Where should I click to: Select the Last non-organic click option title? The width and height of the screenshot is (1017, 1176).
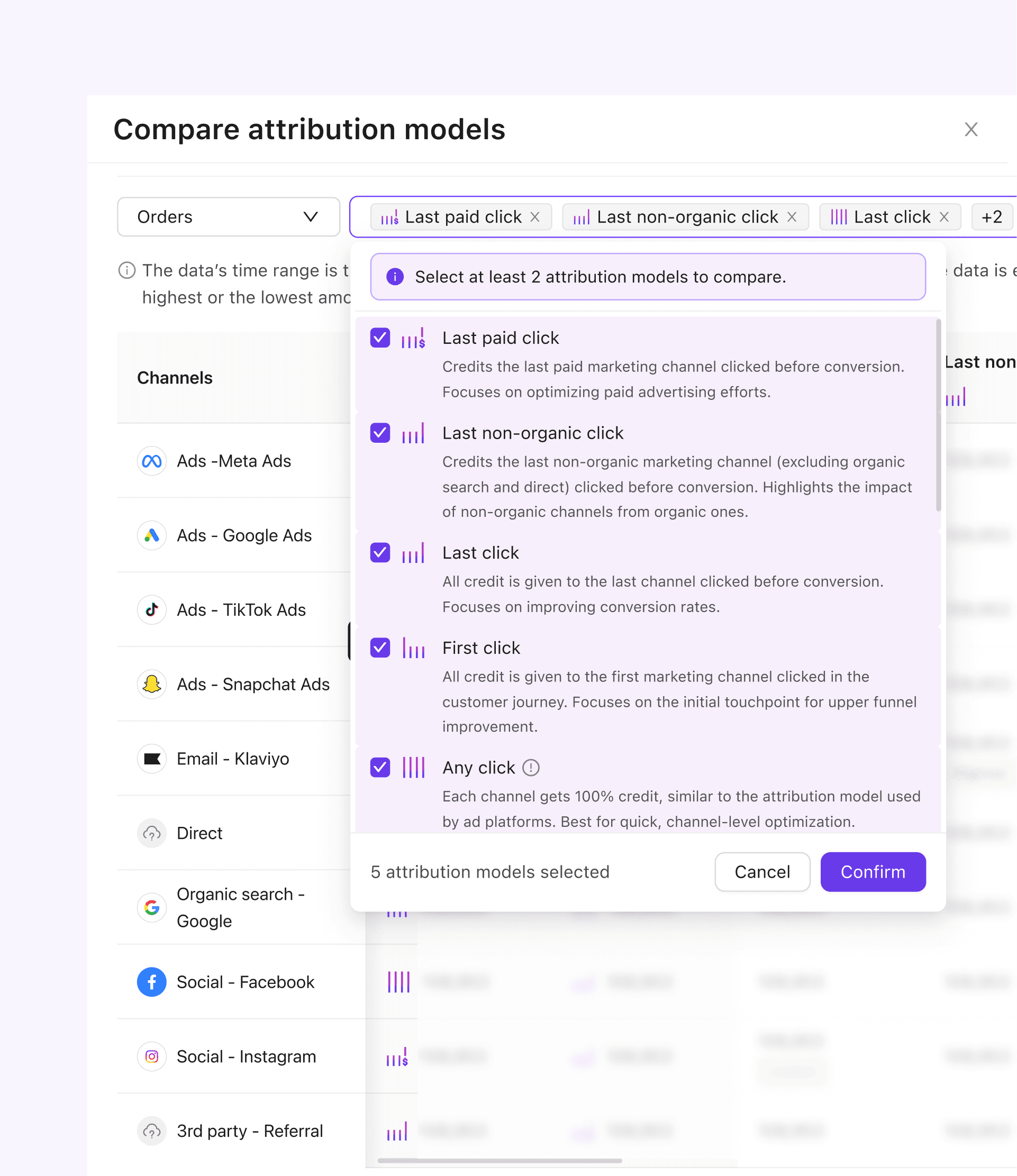pos(533,434)
